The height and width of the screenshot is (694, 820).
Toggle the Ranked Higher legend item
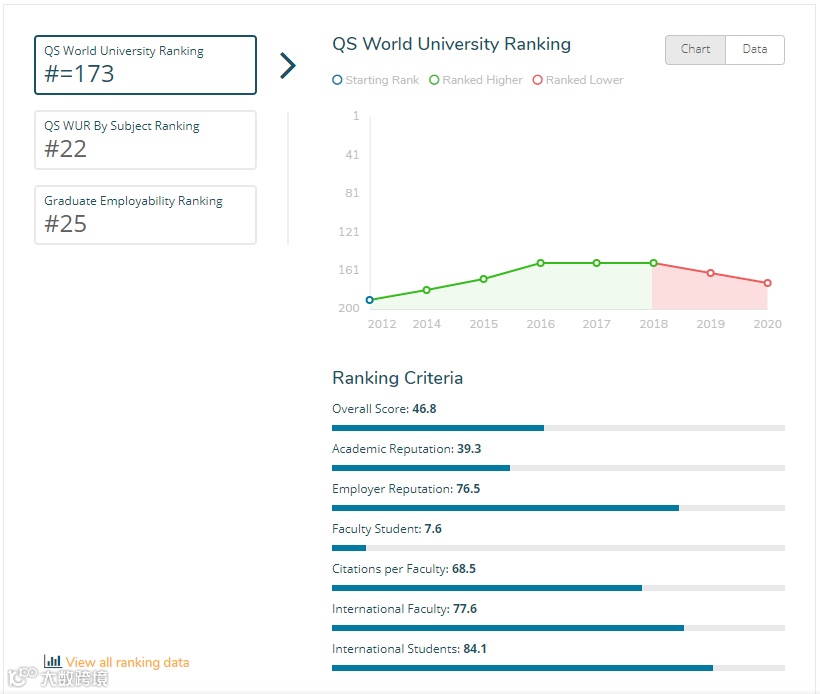click(475, 80)
